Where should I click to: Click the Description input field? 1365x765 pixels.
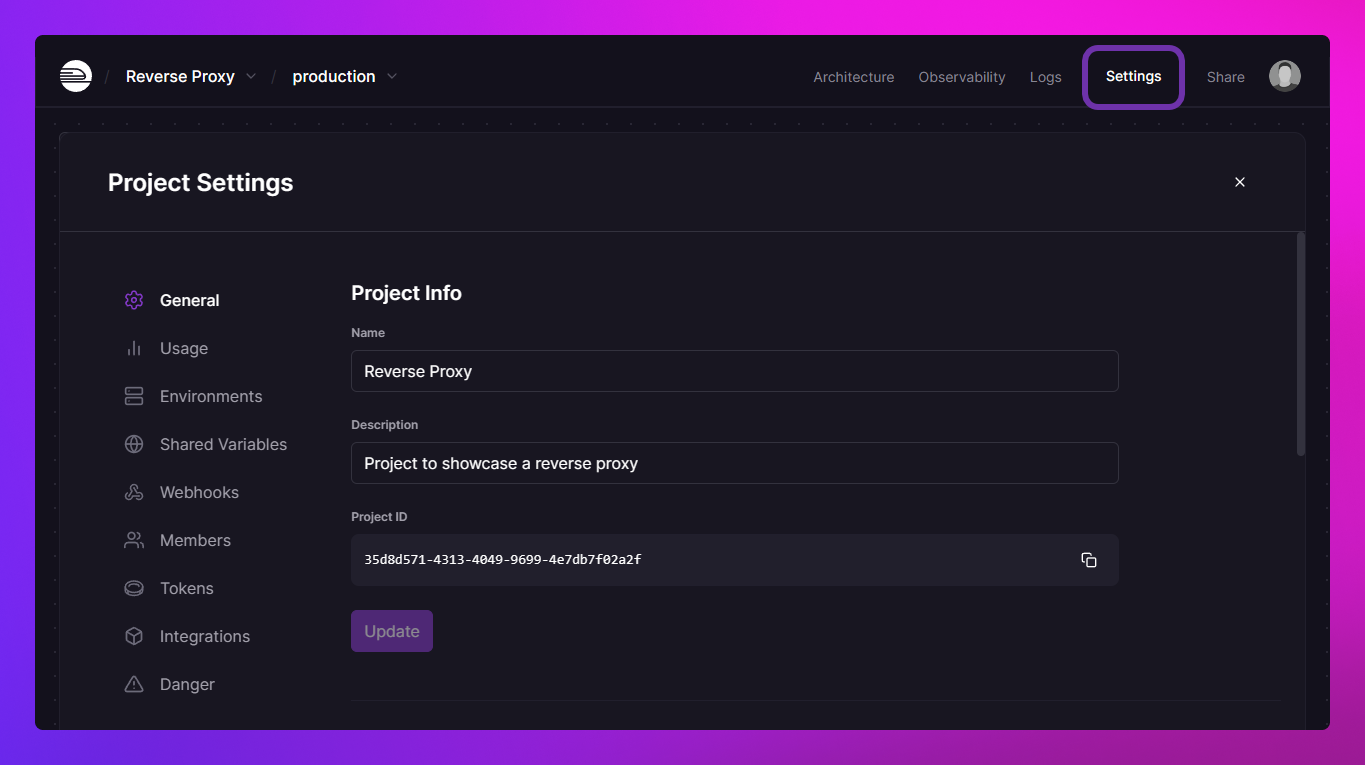[x=735, y=463]
